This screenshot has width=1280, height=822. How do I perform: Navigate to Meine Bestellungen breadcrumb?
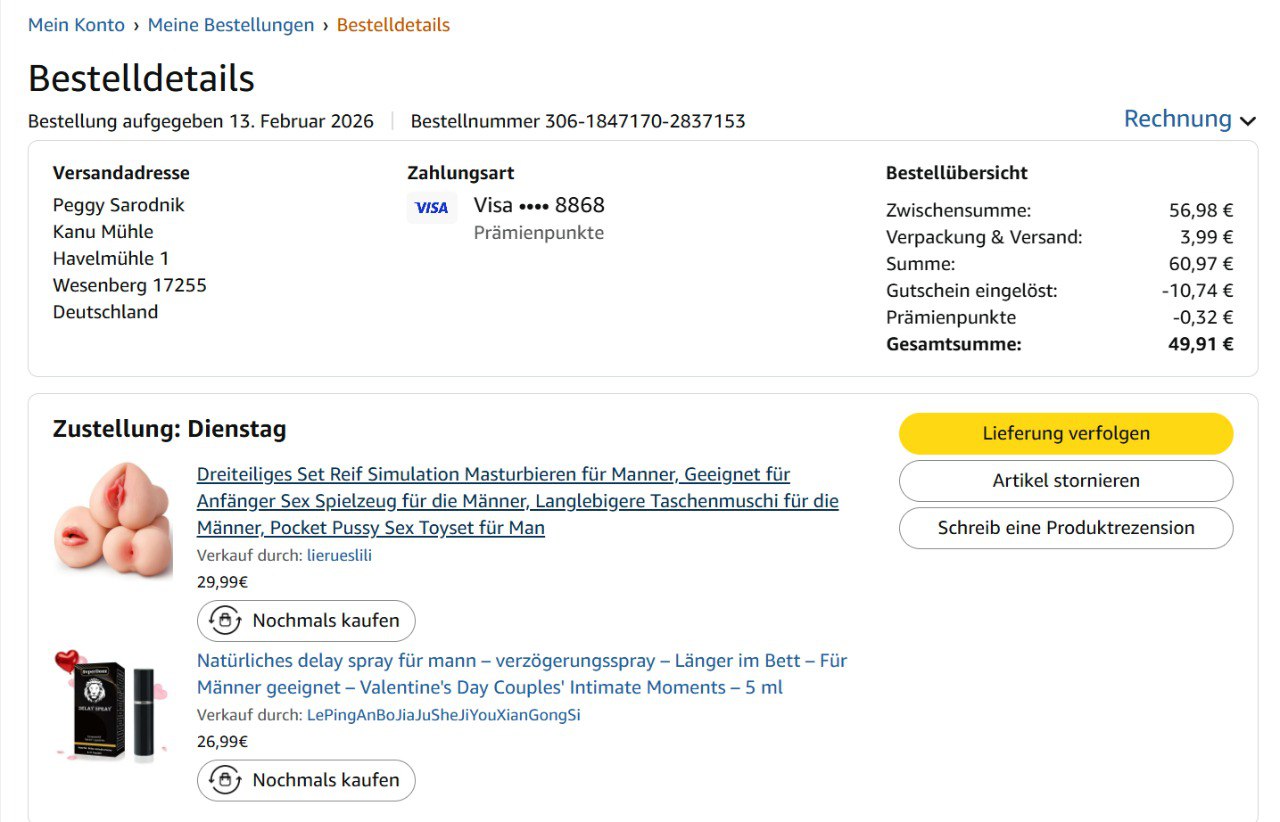[231, 25]
